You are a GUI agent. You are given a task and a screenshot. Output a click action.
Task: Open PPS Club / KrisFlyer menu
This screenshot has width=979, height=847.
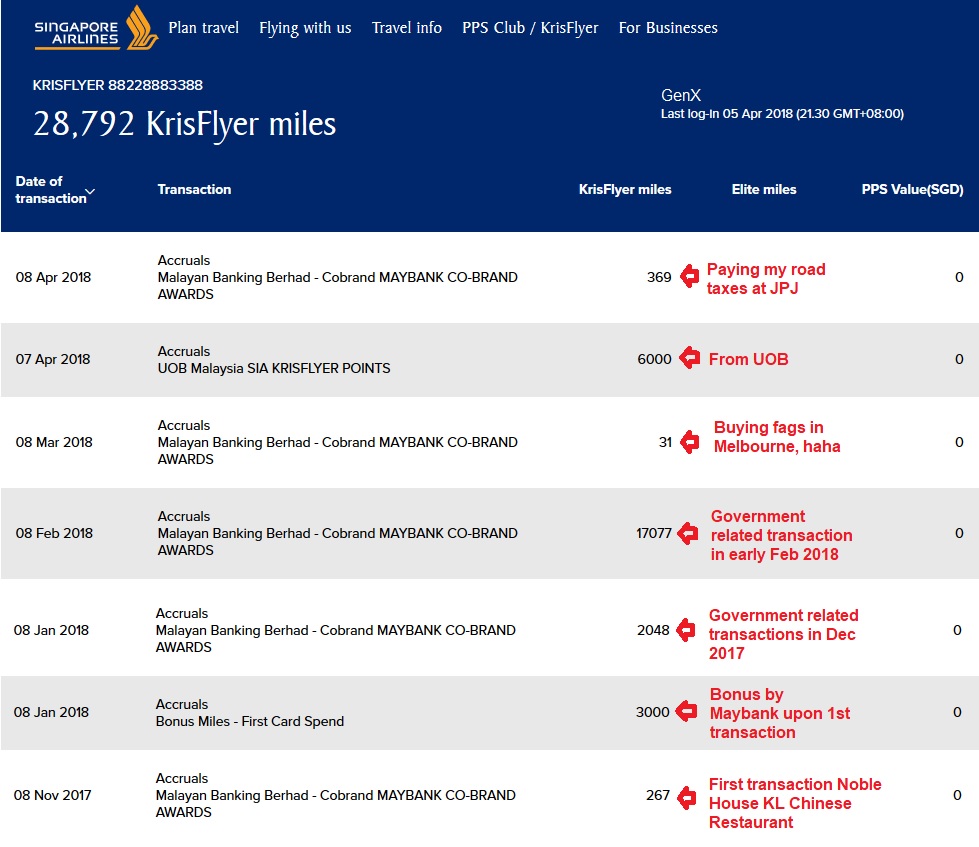click(x=530, y=28)
